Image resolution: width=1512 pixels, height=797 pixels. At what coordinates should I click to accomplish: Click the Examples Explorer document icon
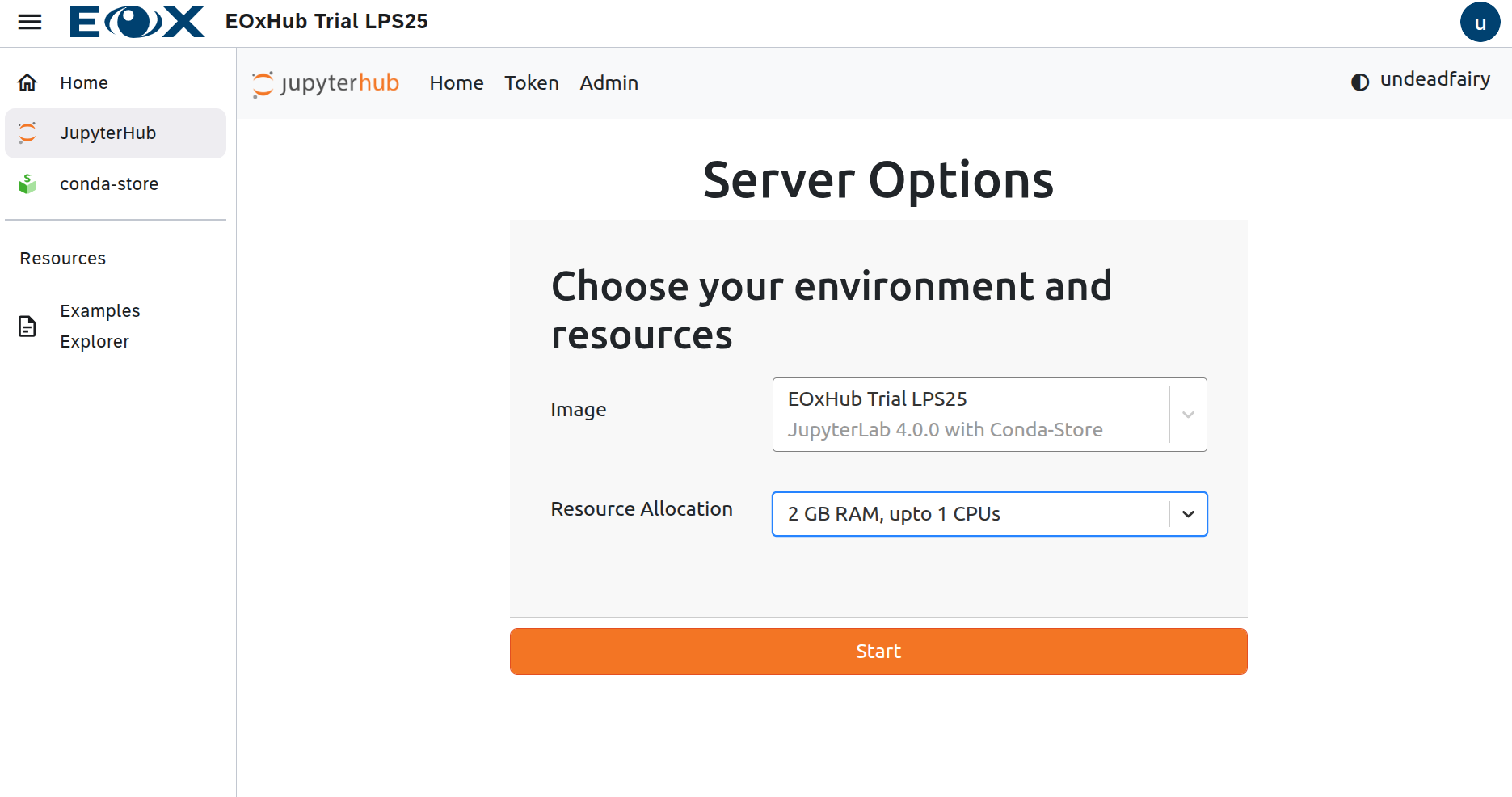(27, 327)
